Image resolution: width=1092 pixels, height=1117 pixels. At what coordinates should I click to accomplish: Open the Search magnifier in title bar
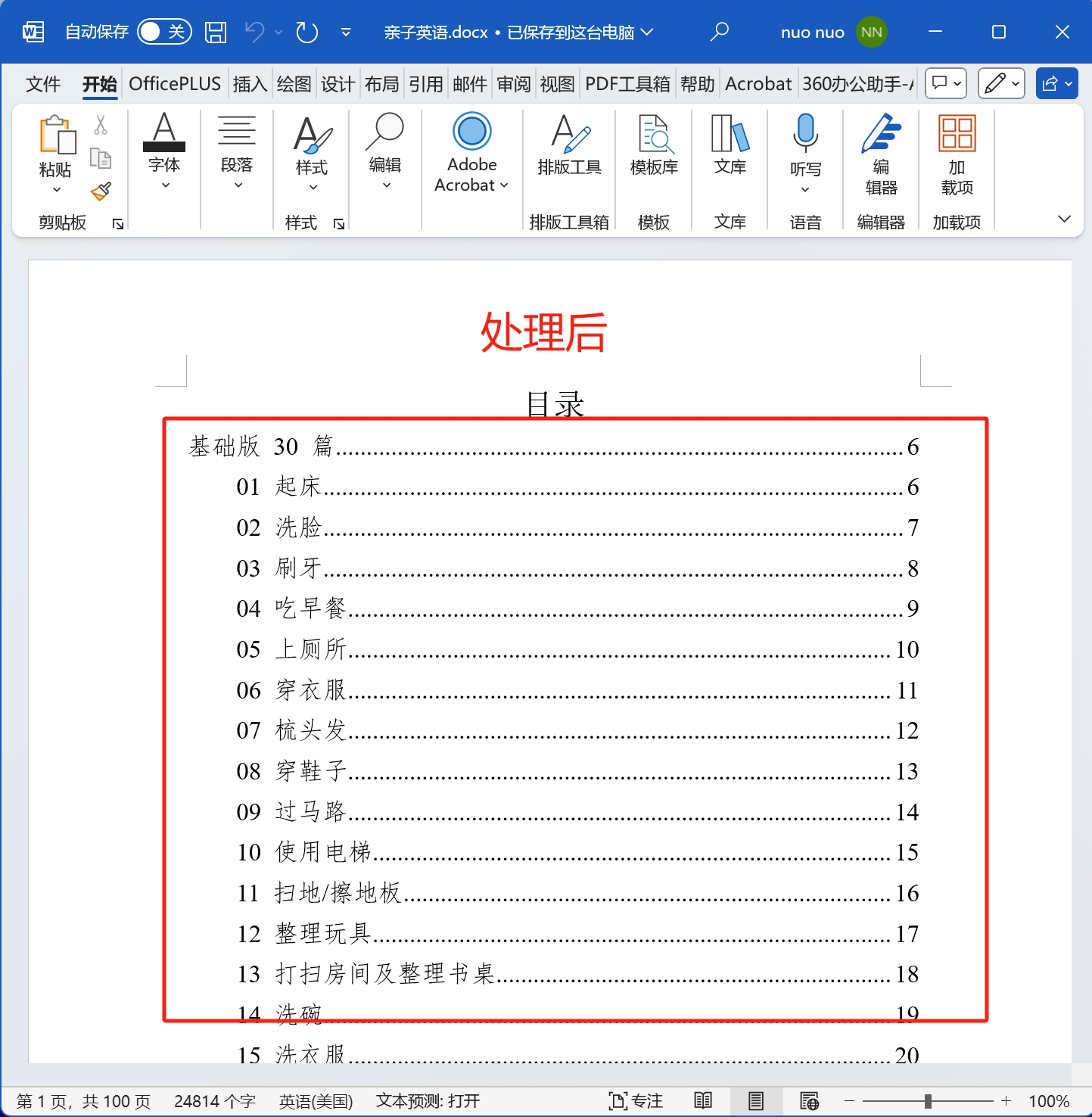(x=720, y=32)
